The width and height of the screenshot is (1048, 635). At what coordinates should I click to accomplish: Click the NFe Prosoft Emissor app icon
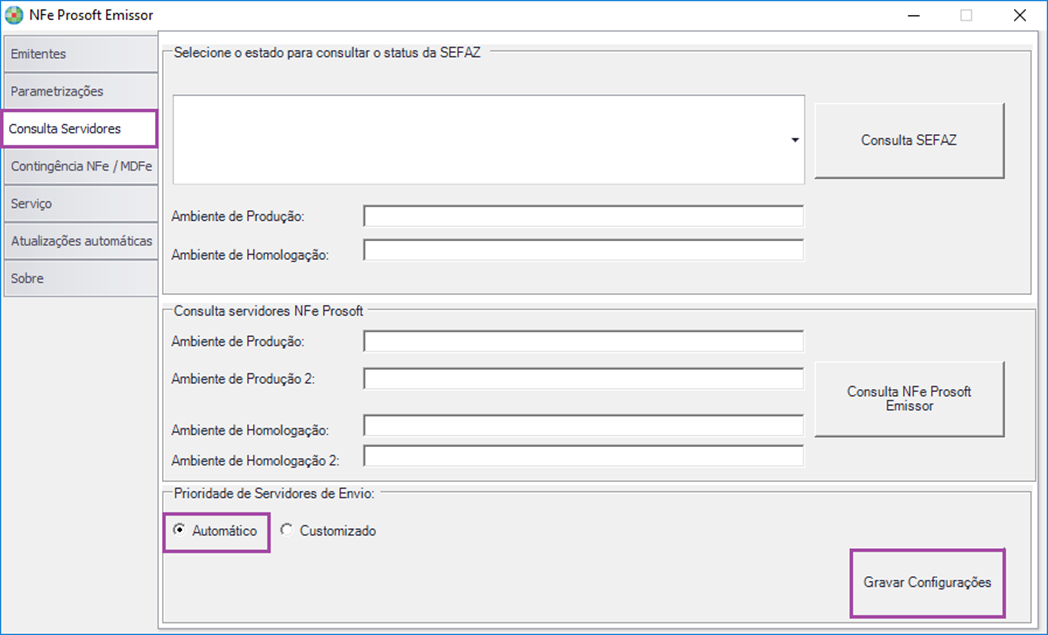(13, 15)
